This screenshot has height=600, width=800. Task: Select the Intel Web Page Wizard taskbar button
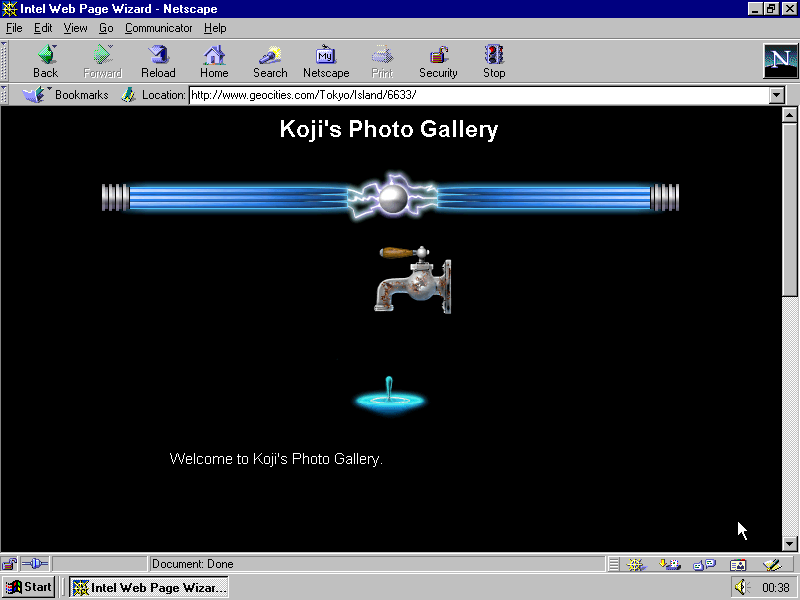(x=149, y=587)
